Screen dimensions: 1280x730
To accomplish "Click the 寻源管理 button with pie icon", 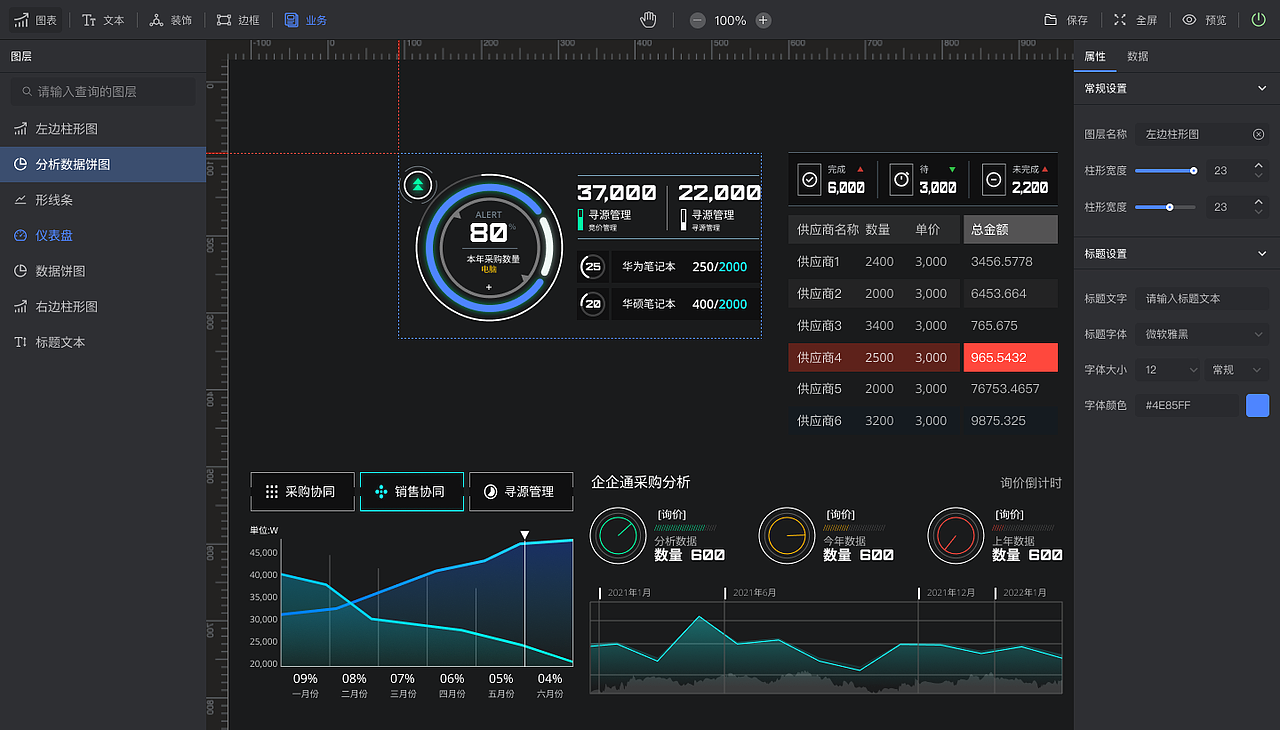I will coord(521,492).
